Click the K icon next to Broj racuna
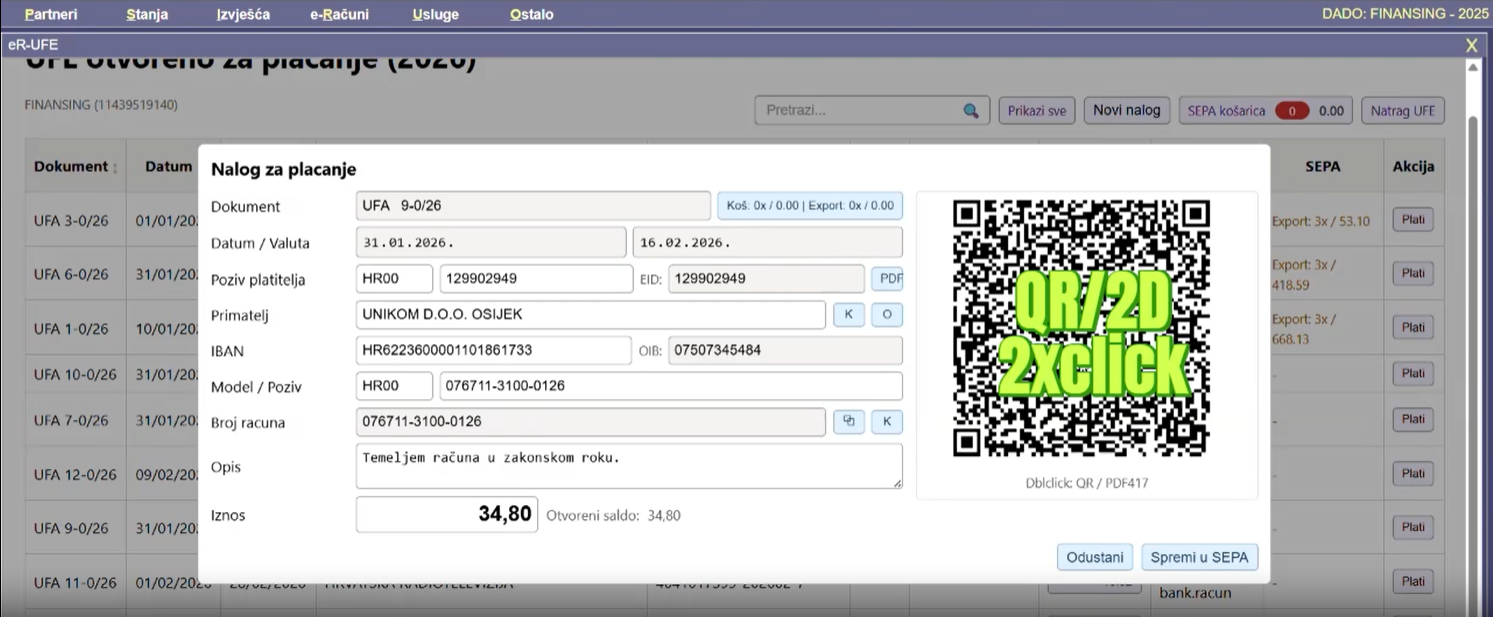The image size is (1493, 617). 884,421
